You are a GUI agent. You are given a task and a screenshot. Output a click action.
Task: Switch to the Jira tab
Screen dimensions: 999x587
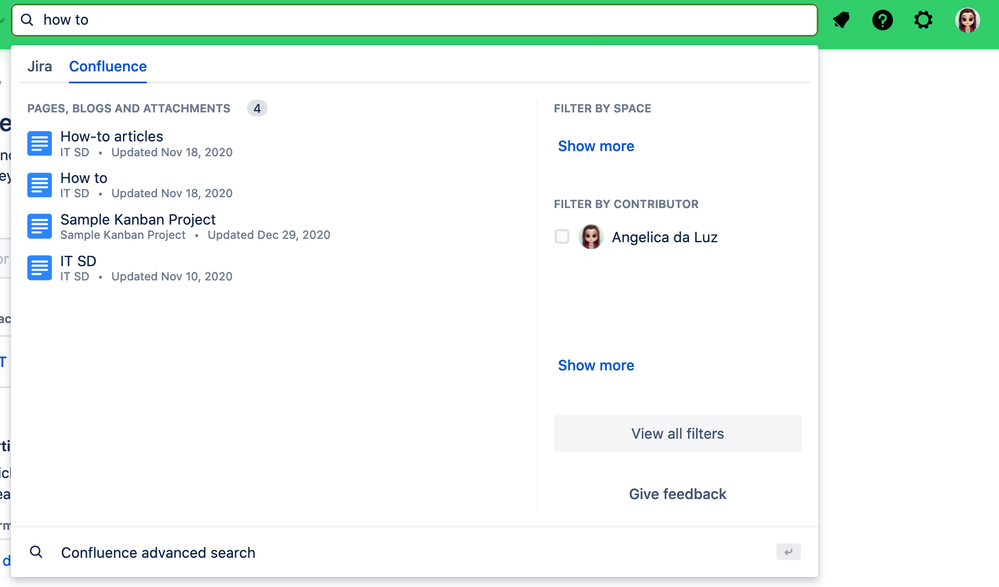40,66
